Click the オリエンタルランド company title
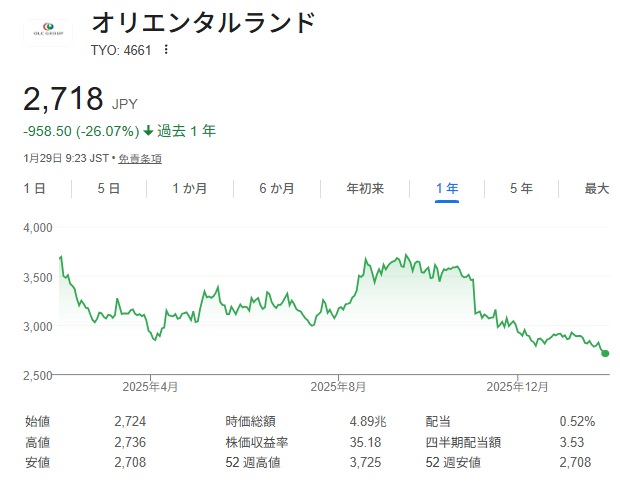The height and width of the screenshot is (489, 620). [204, 22]
